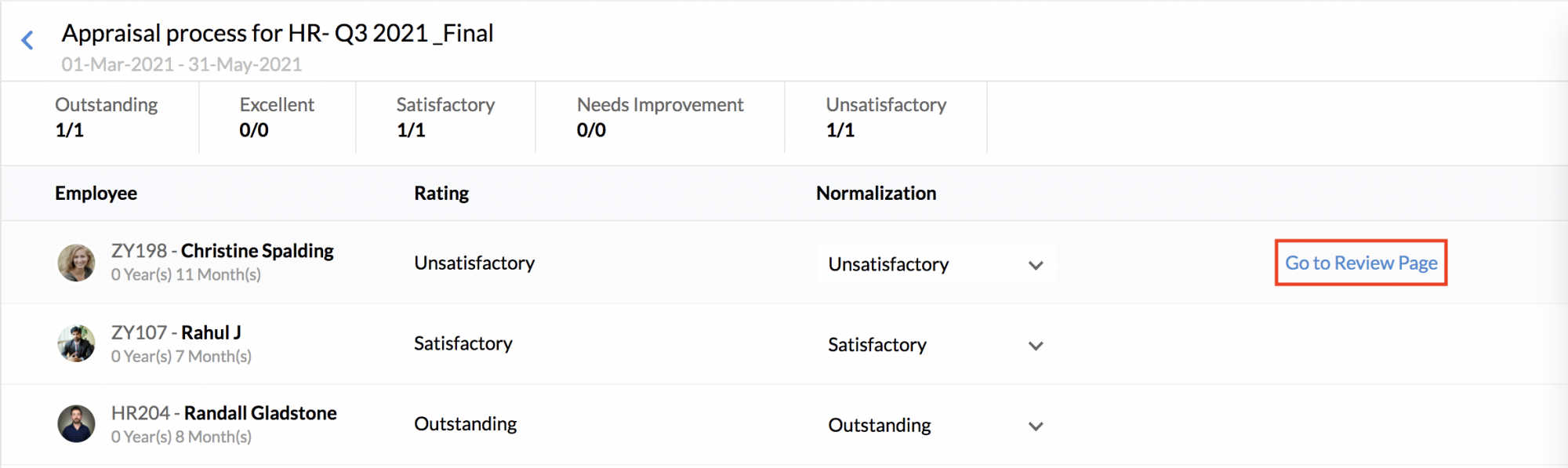Open Rahul J's employee name
Screen dimensions: 1568x468
point(211,332)
